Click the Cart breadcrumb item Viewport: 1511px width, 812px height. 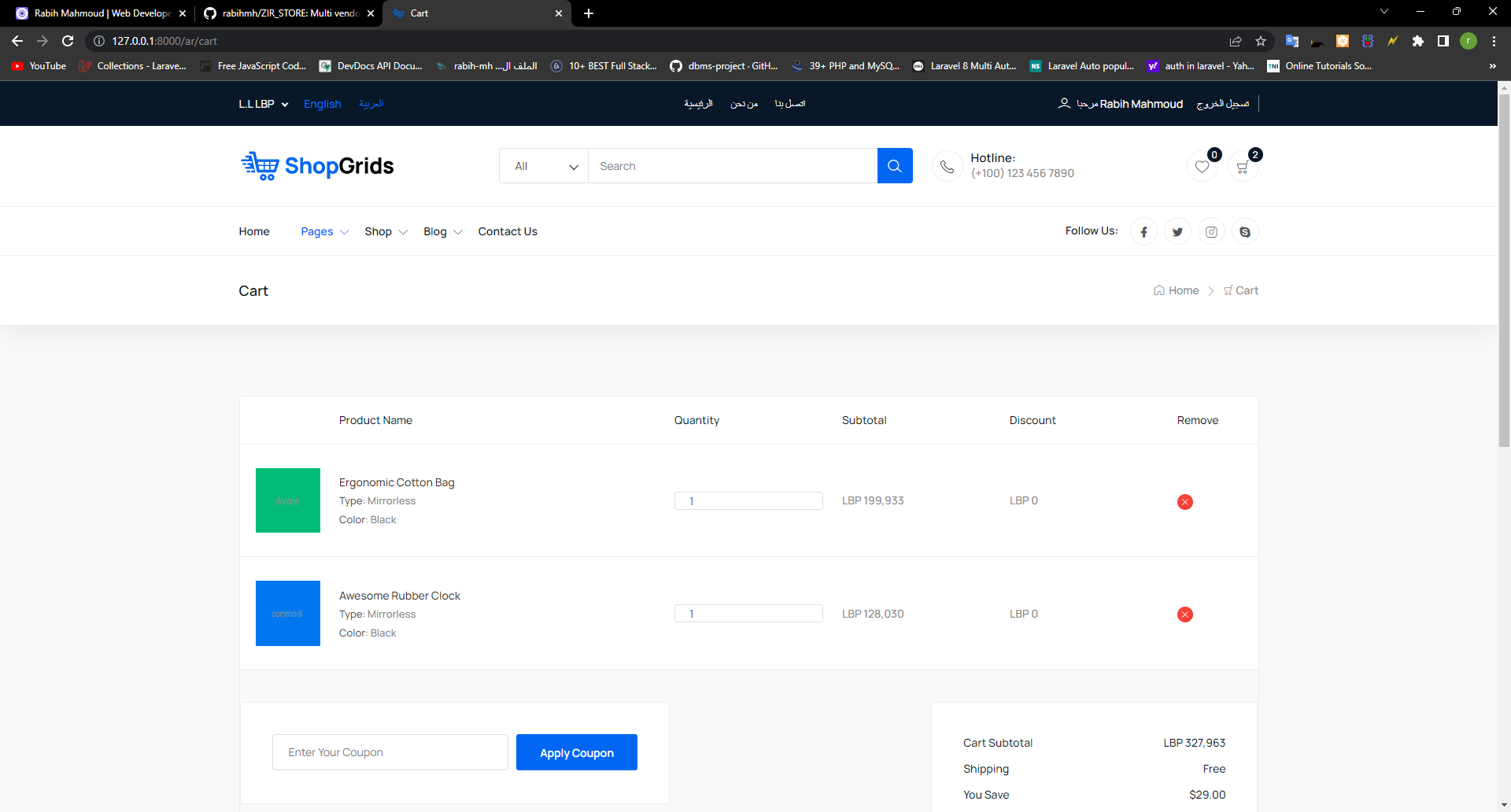(x=1241, y=290)
